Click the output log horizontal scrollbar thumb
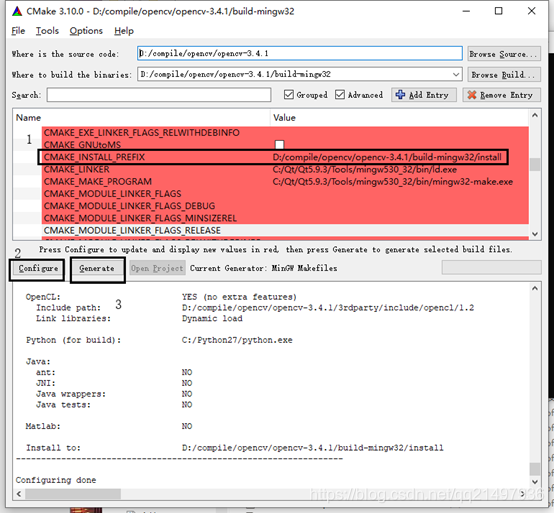554x513 pixels. pos(73,494)
